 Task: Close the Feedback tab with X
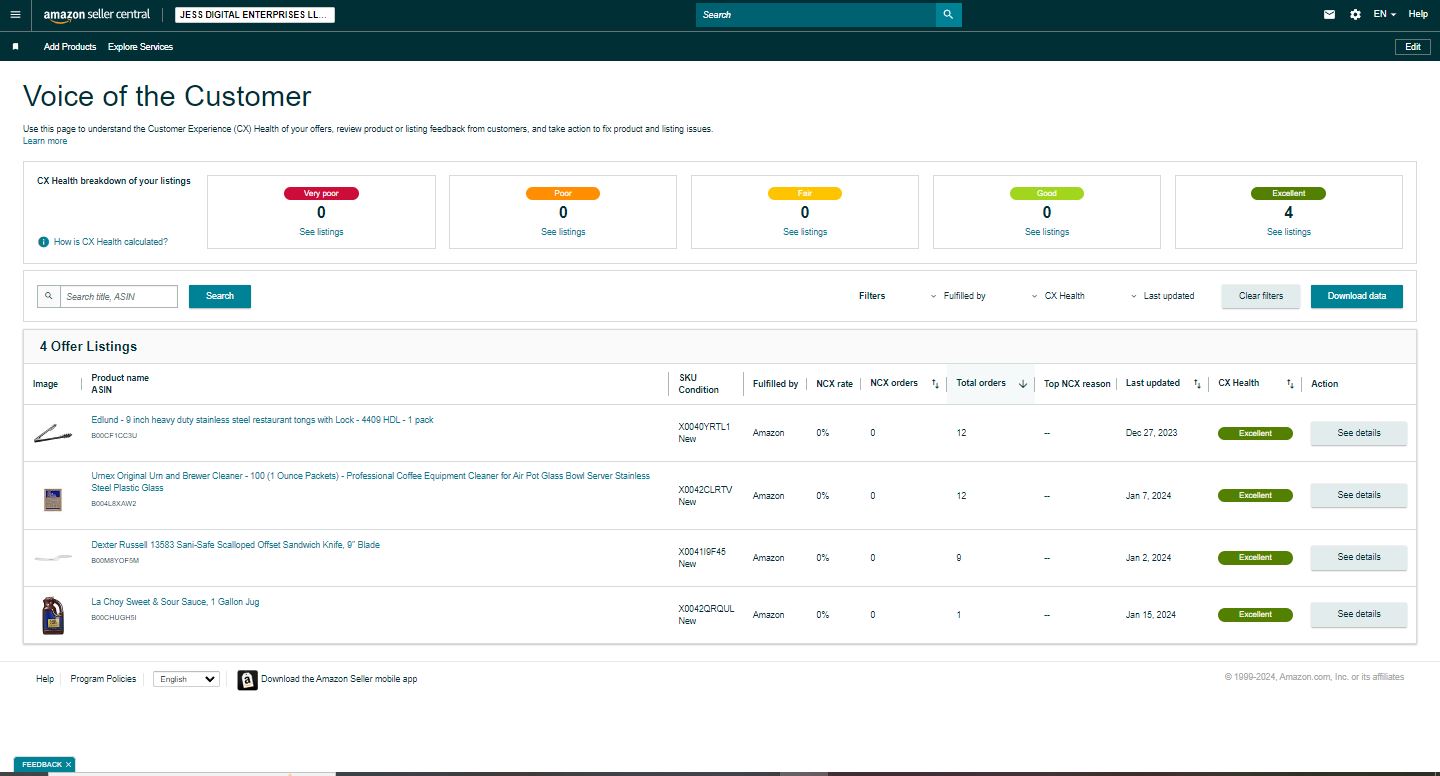click(68, 765)
